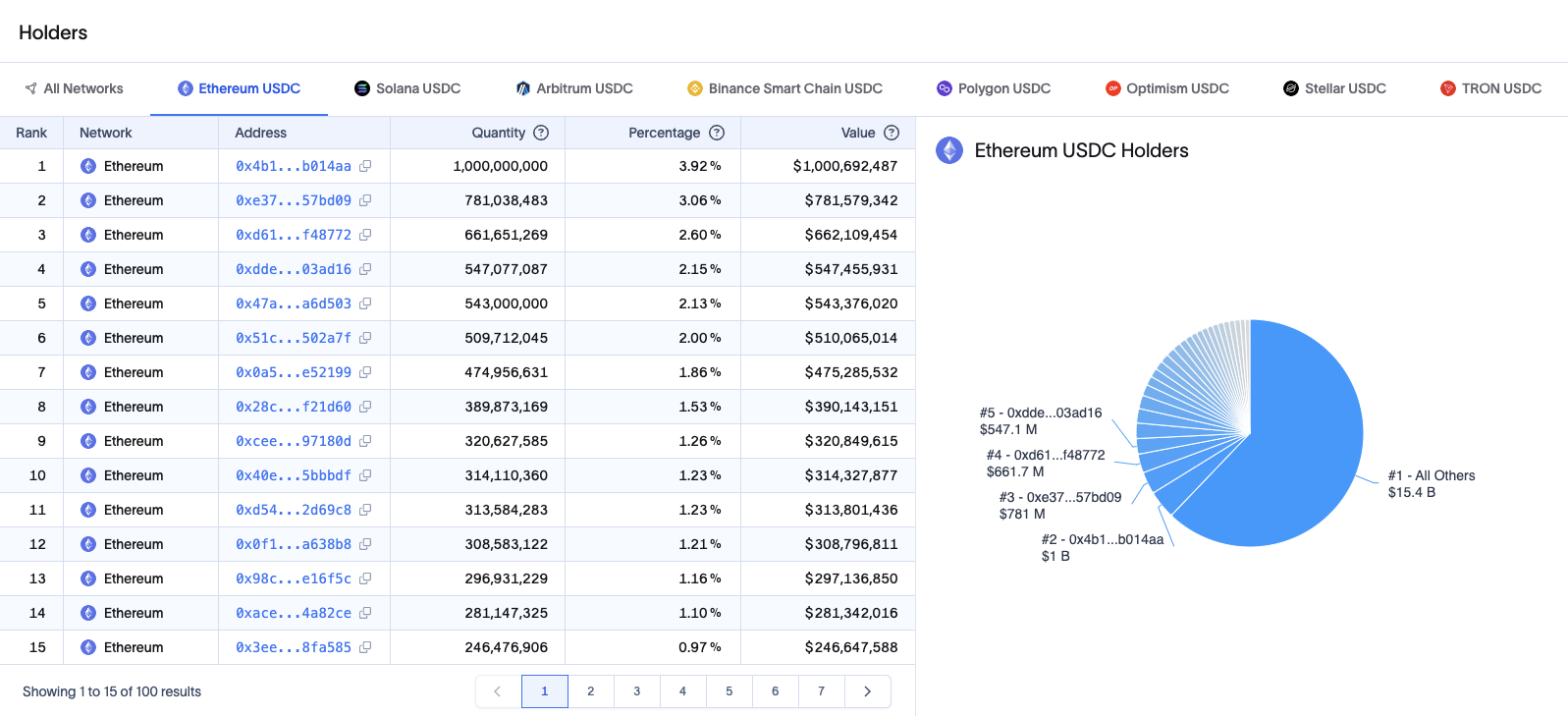Copy address 0x51c...502a7f icon
This screenshot has width=1568, height=716.
365,338
